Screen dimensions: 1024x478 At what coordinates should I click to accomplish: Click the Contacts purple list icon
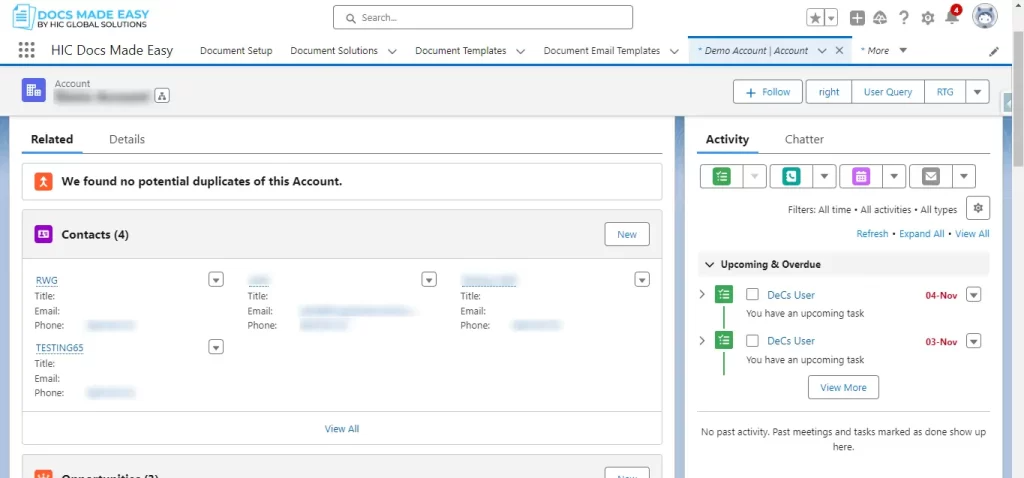(x=43, y=234)
